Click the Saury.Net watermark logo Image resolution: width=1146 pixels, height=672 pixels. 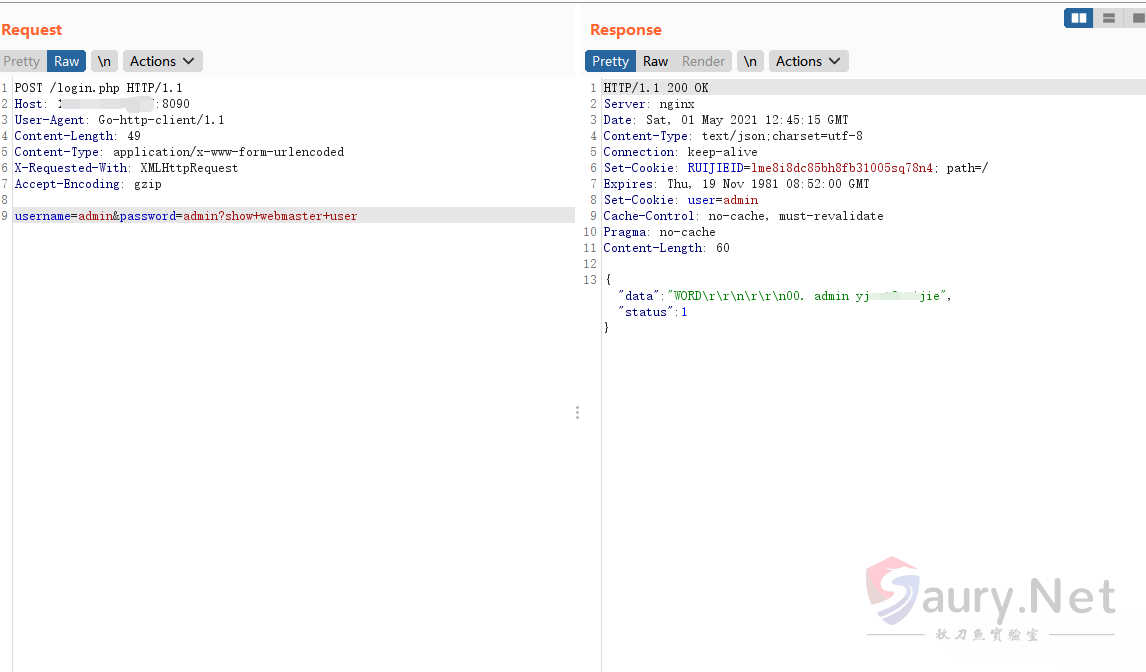tap(990, 600)
